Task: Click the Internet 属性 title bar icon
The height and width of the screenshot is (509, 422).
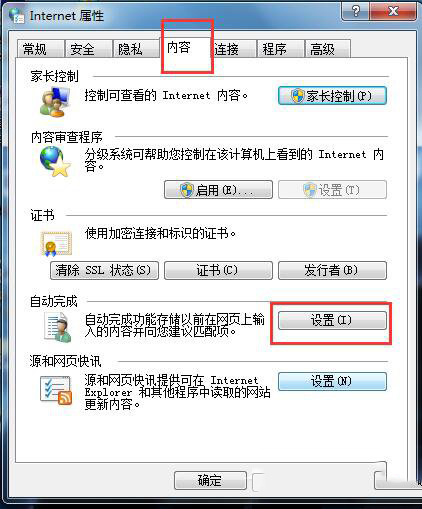Action: click(16, 16)
